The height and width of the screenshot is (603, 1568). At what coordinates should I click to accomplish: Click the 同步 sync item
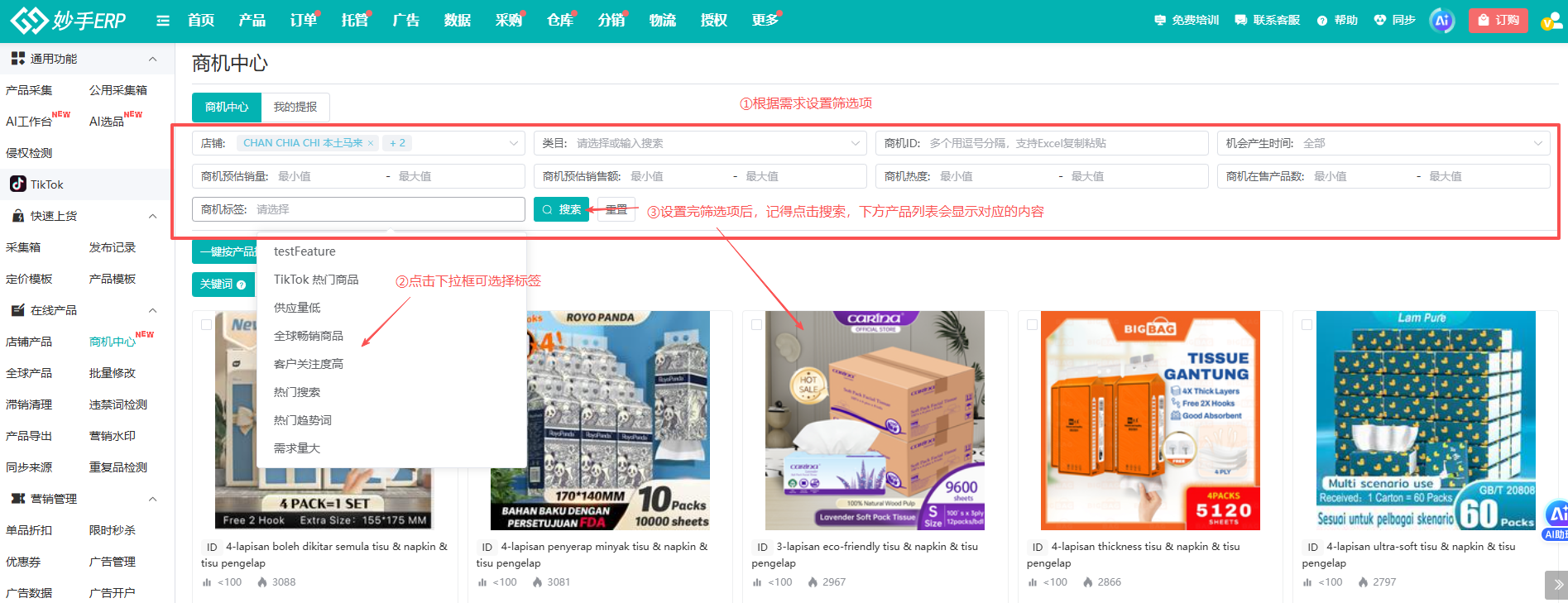pos(1394,20)
